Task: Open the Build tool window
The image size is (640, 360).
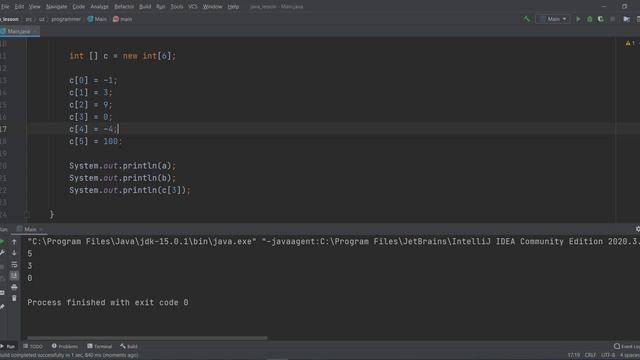Action: coord(129,346)
